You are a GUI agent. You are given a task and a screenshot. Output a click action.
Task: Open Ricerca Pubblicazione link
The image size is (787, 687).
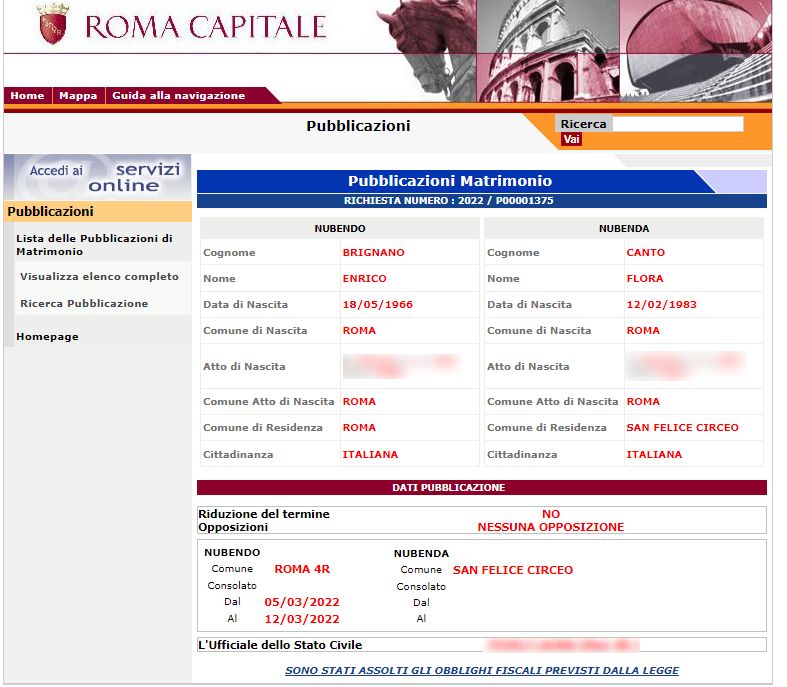pos(84,304)
